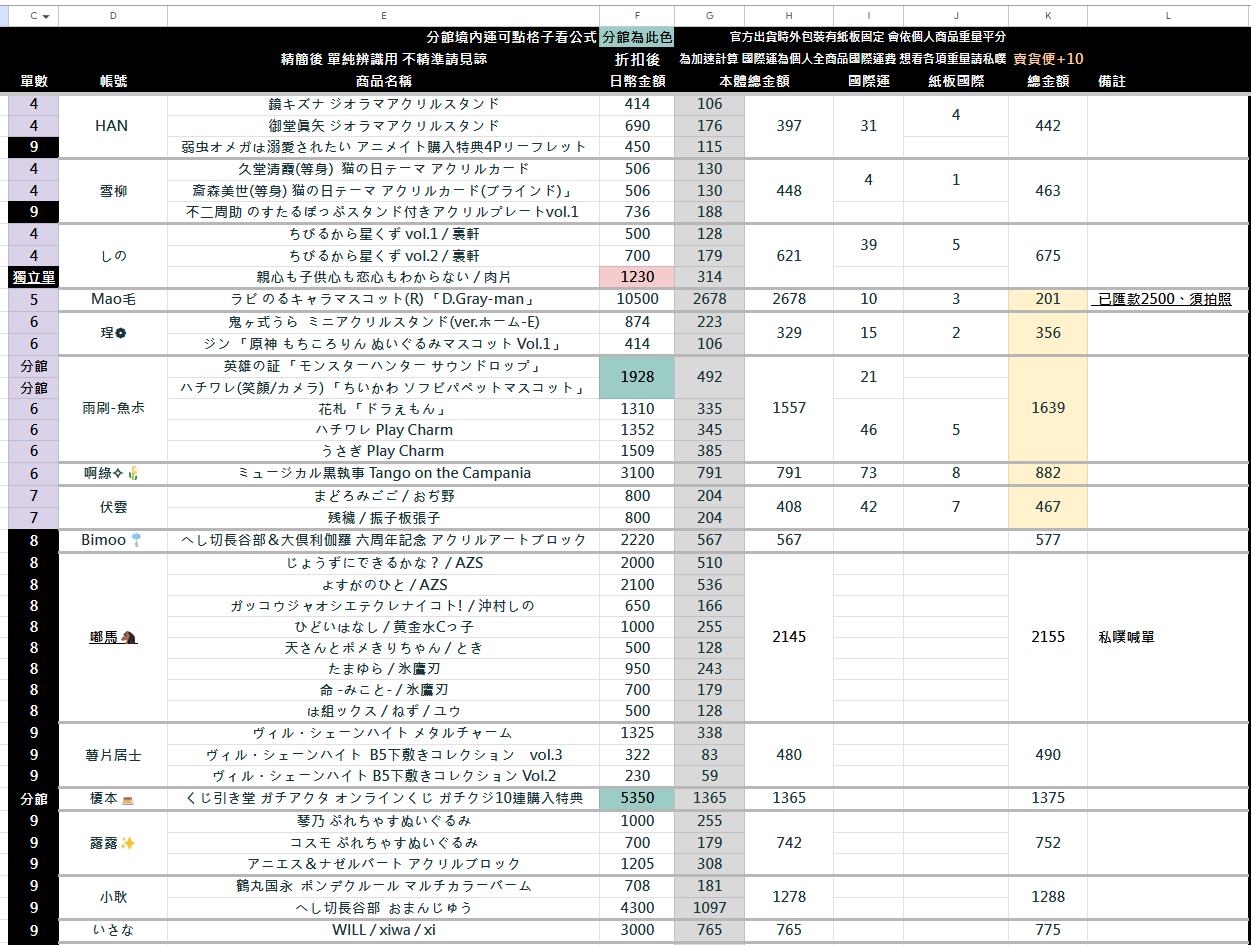
Task: Select product cell 鏡キズナ ジオラマアクリルスタンド
Action: pos(384,104)
